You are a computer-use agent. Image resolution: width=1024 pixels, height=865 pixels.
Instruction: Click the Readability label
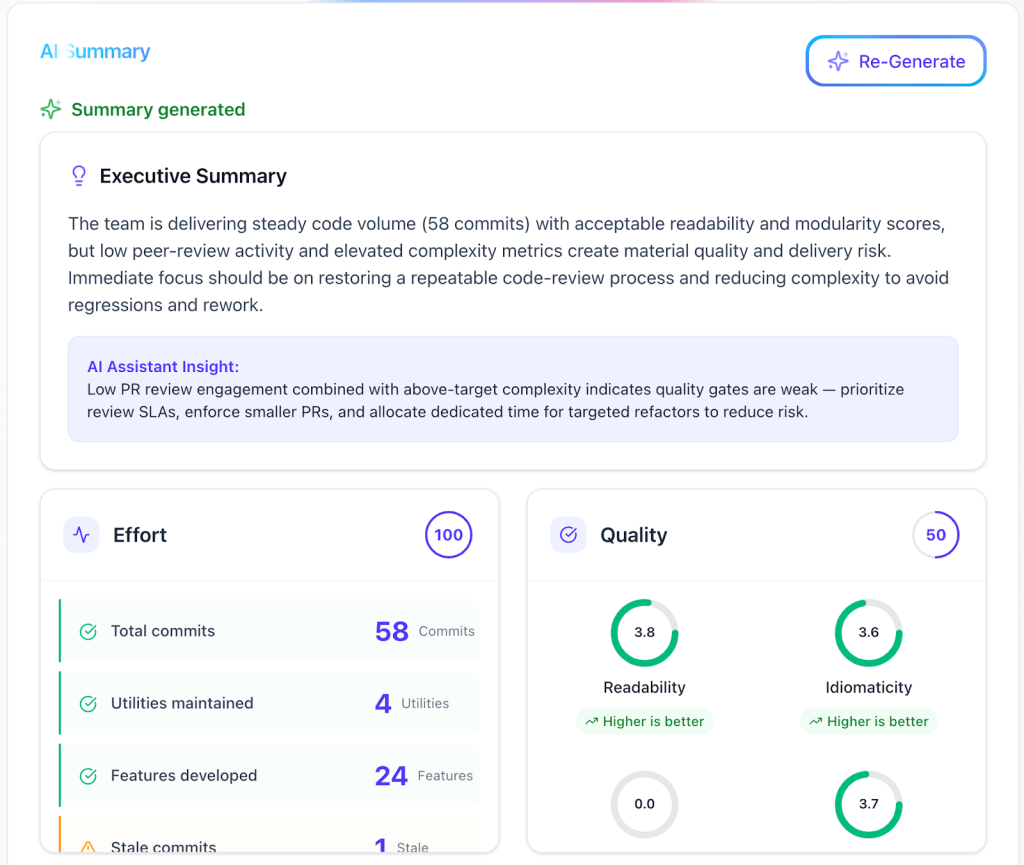[645, 687]
